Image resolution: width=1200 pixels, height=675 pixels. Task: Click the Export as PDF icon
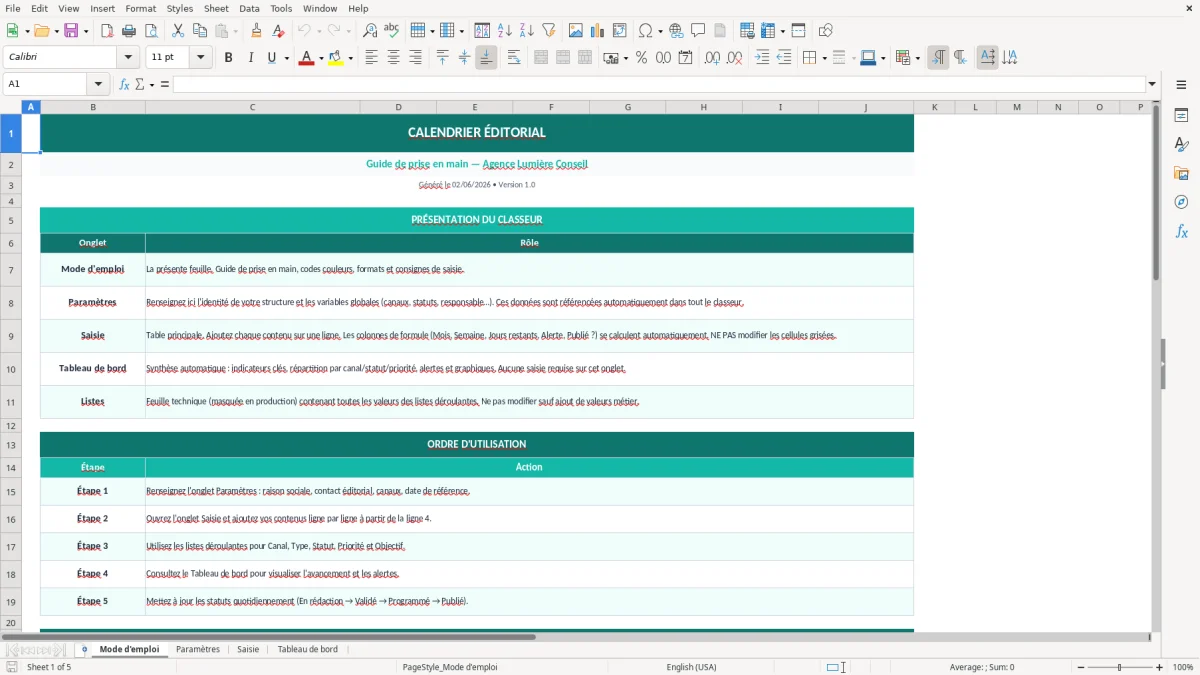[107, 31]
